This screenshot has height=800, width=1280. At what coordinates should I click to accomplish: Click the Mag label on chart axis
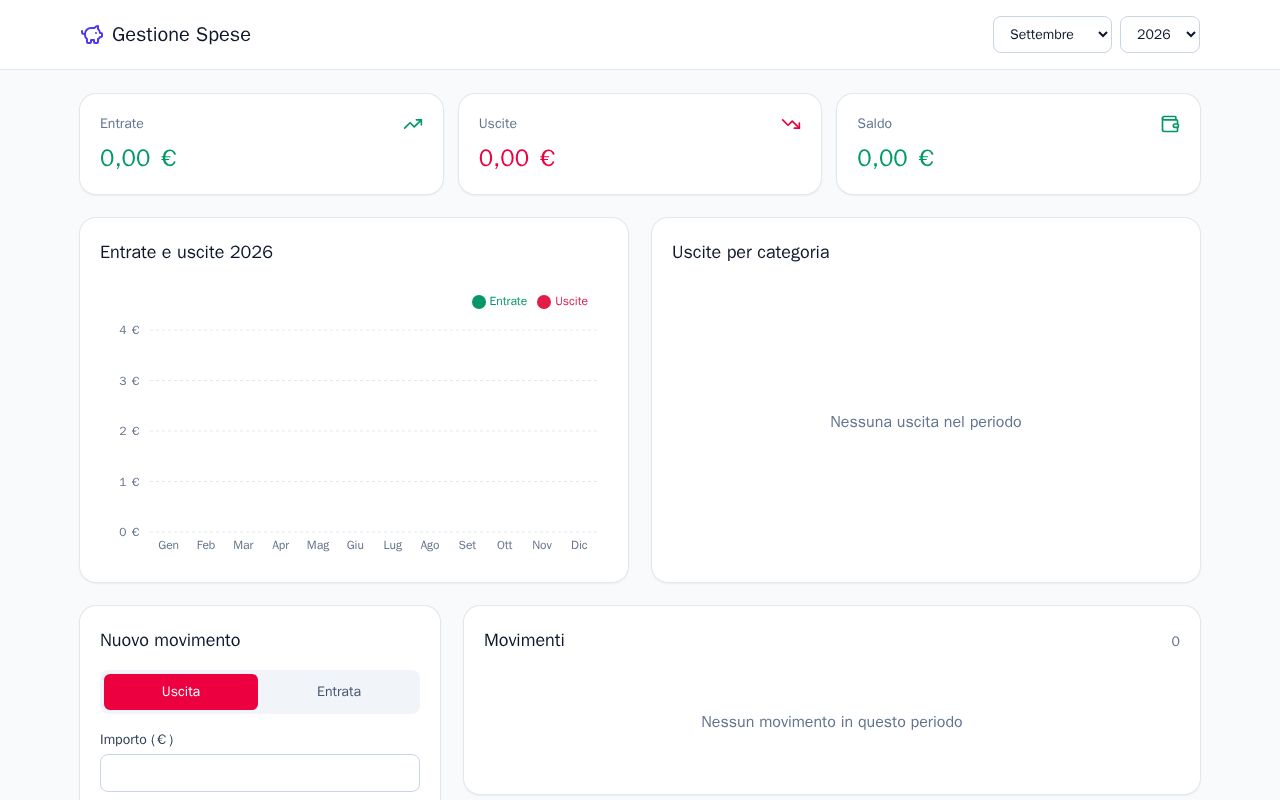[x=318, y=545]
